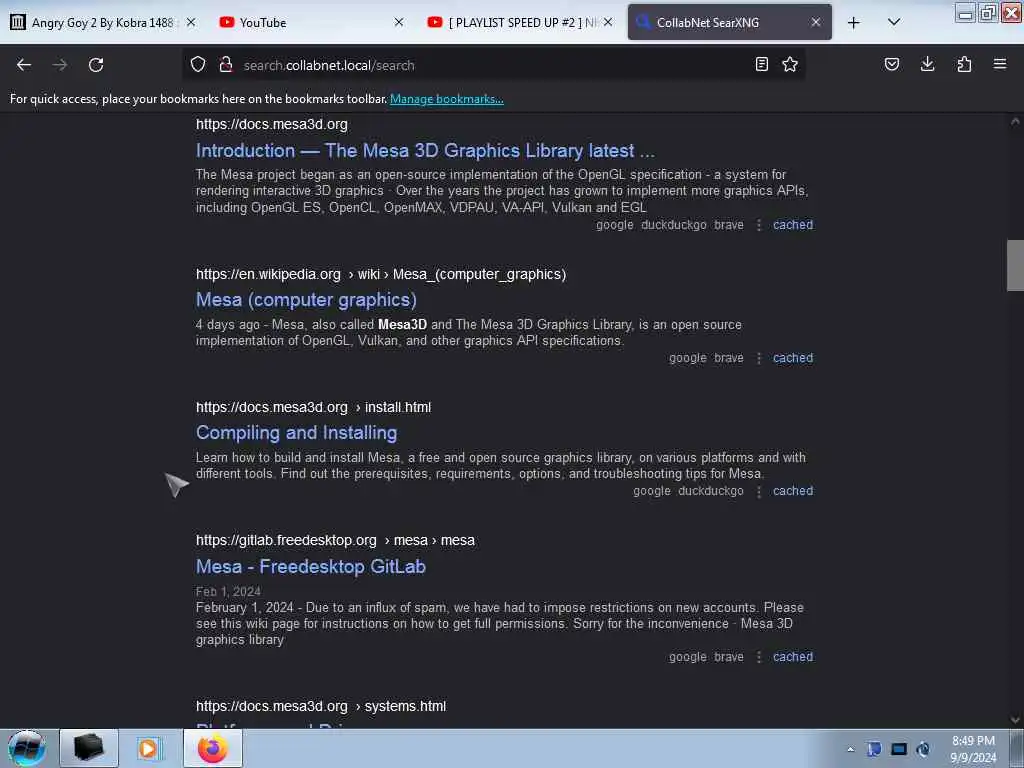
Task: Open the Mesa (computer graphics) Wikipedia result
Action: 306,300
